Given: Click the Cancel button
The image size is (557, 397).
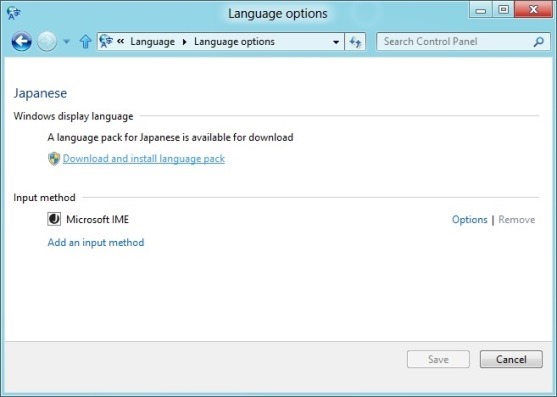Looking at the screenshot, I should point(511,359).
